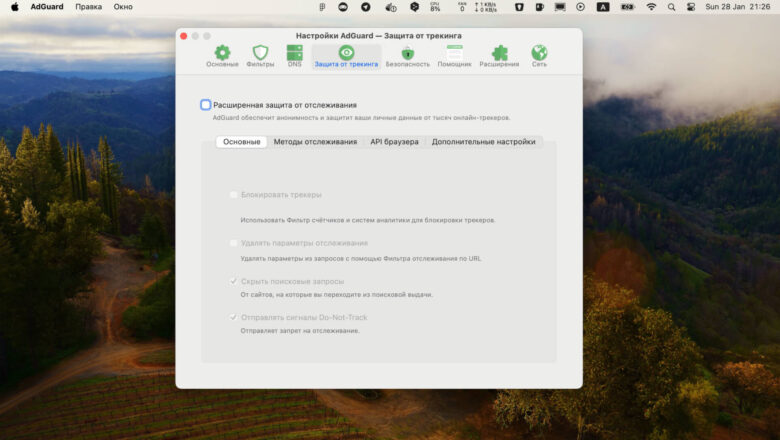780x440 pixels.
Task: Open the AdGuard app menu
Action: point(47,7)
